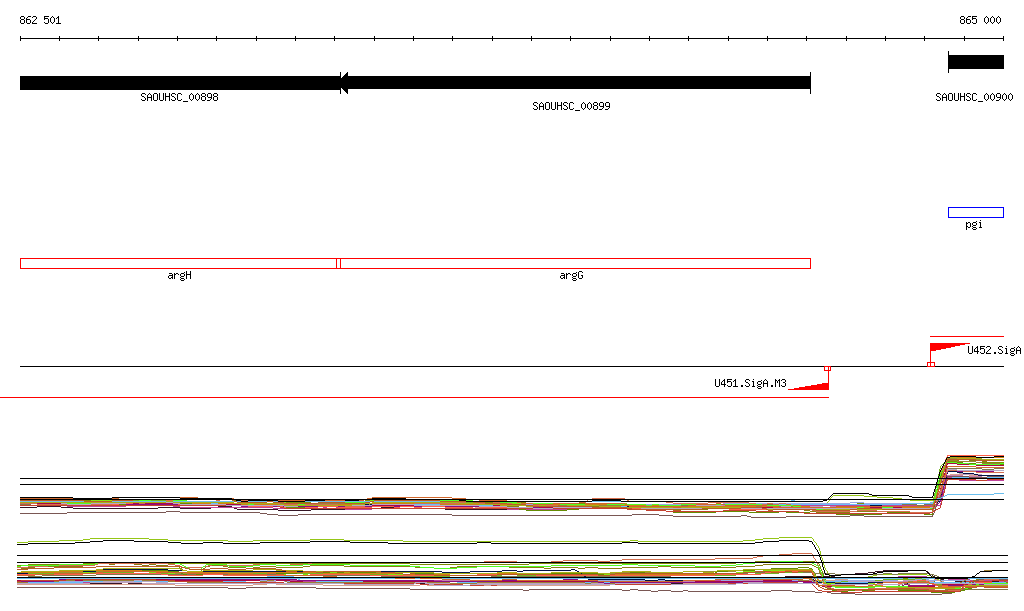Select the SAOUHSC_00899 black gene arrow
This screenshot has width=1024, height=611.
[575, 83]
